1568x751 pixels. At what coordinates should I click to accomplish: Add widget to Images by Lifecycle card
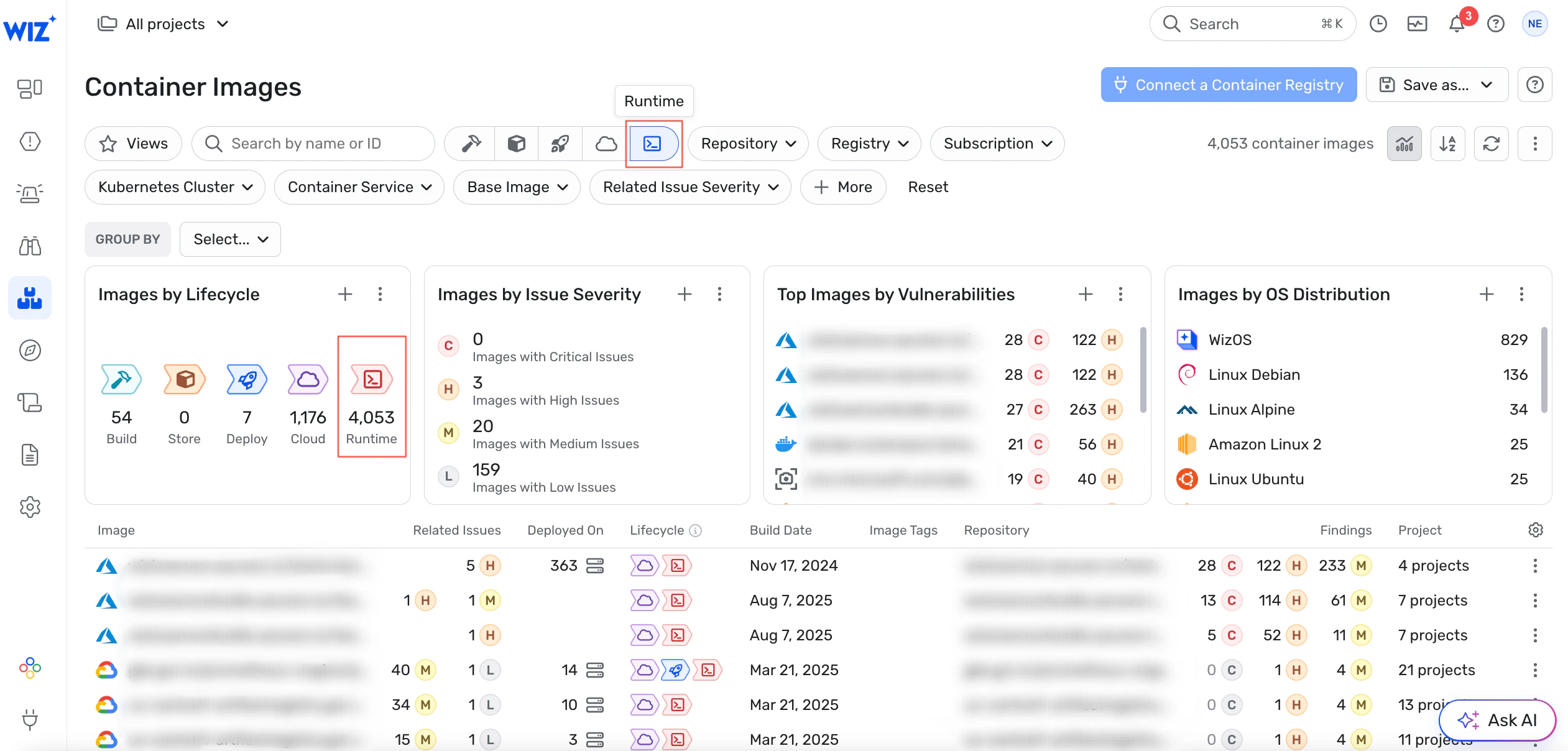[x=345, y=294]
